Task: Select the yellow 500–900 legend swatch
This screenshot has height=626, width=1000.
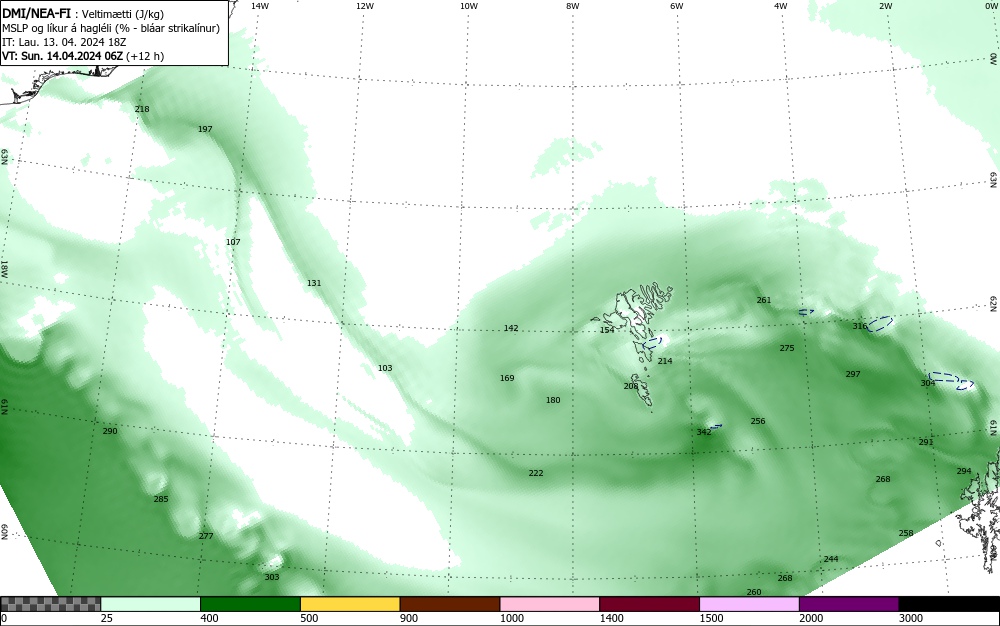Action: [350, 604]
